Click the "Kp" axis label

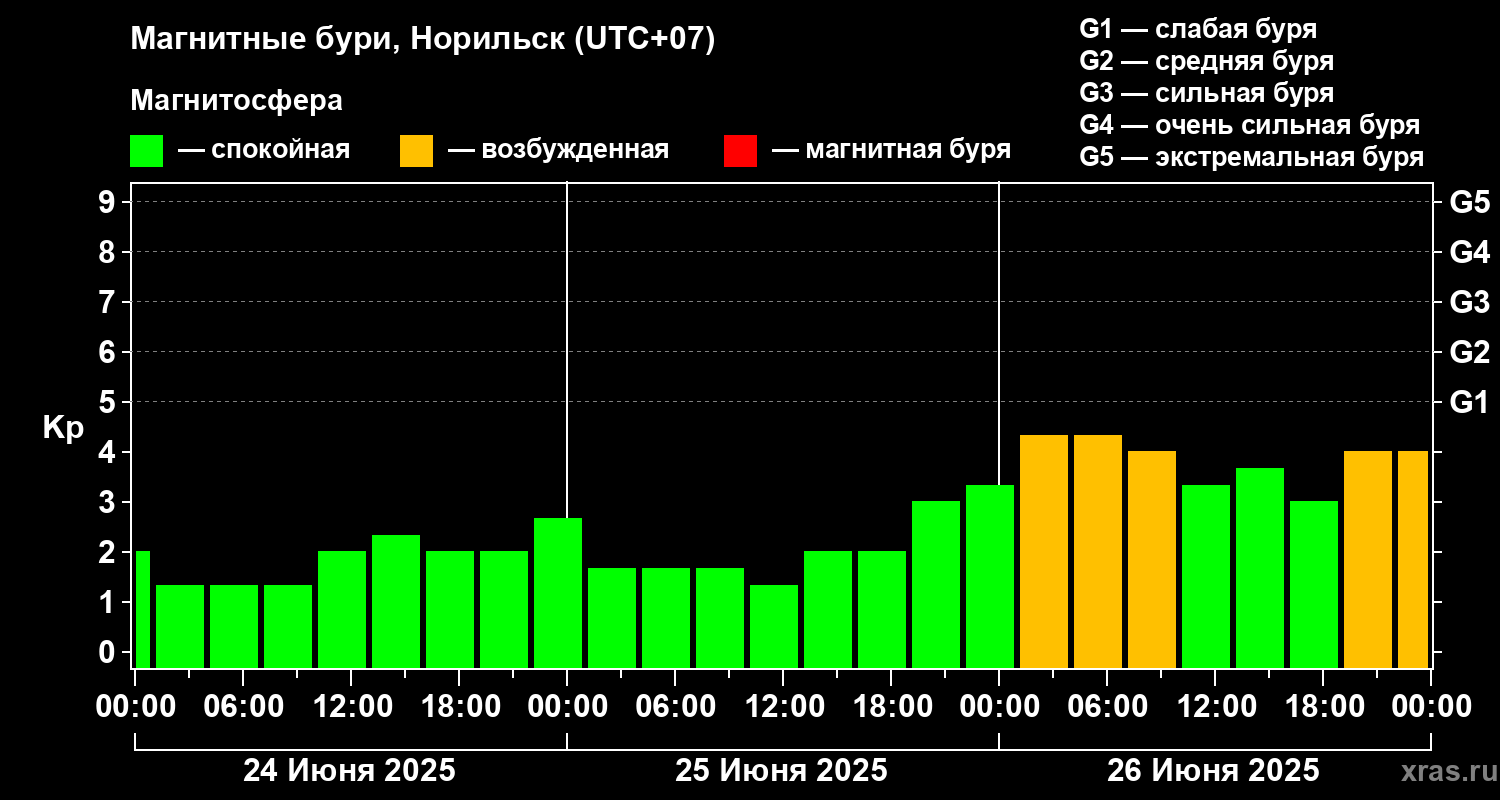pyautogui.click(x=64, y=428)
